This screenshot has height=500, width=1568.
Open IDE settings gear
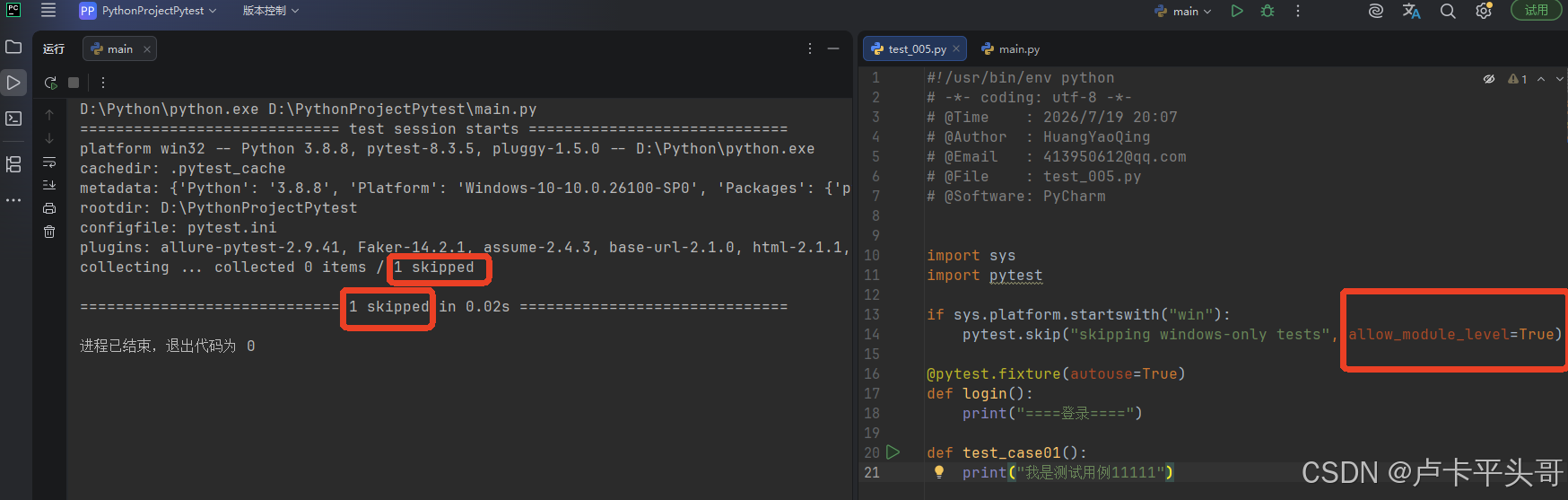click(x=1484, y=11)
